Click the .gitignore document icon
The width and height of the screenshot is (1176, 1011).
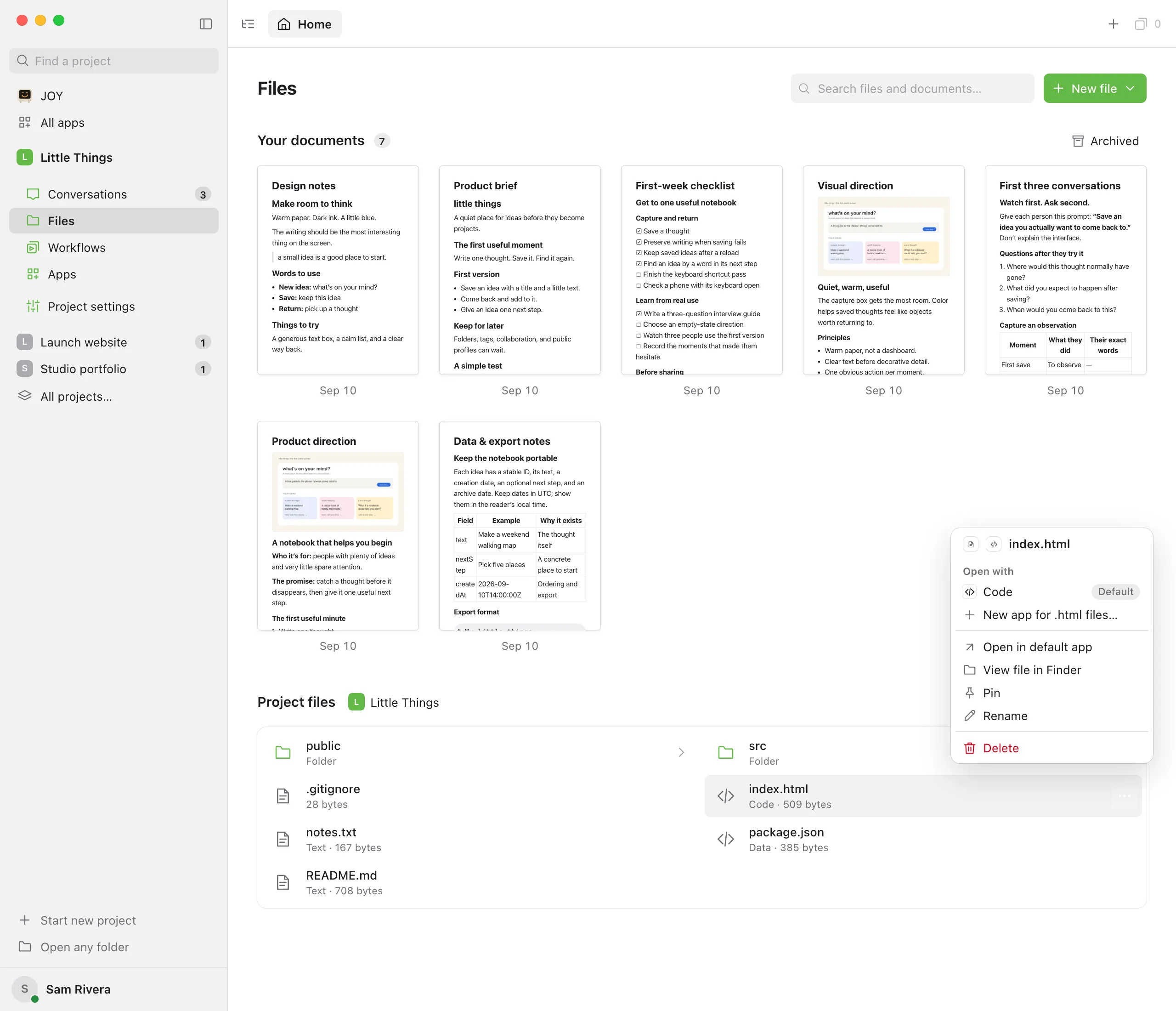(x=283, y=796)
